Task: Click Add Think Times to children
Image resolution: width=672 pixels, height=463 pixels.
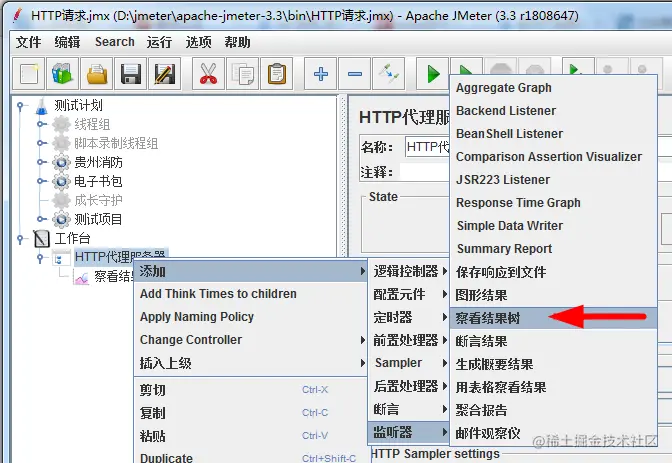Action: (x=251, y=294)
